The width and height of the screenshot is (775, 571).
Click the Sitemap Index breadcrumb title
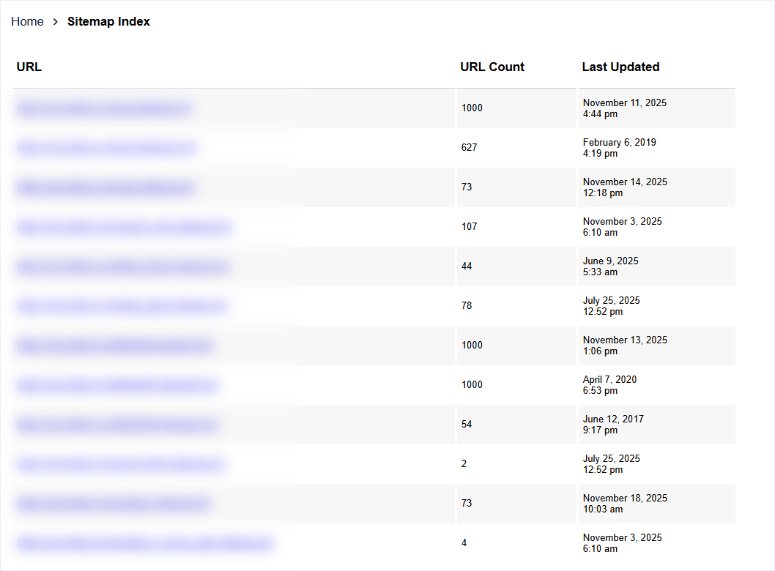coord(108,22)
